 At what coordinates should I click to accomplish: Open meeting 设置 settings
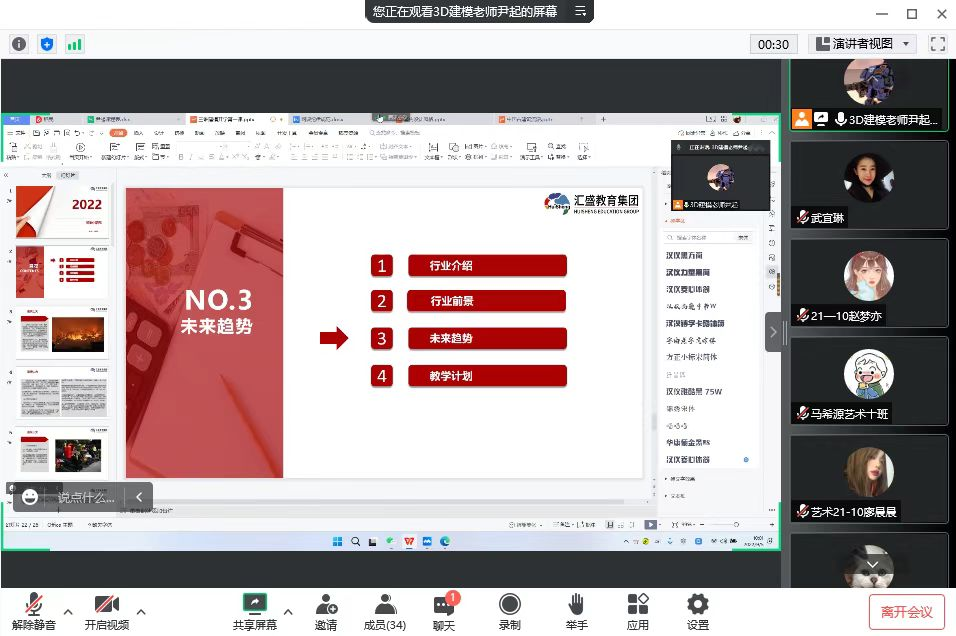(x=697, y=611)
